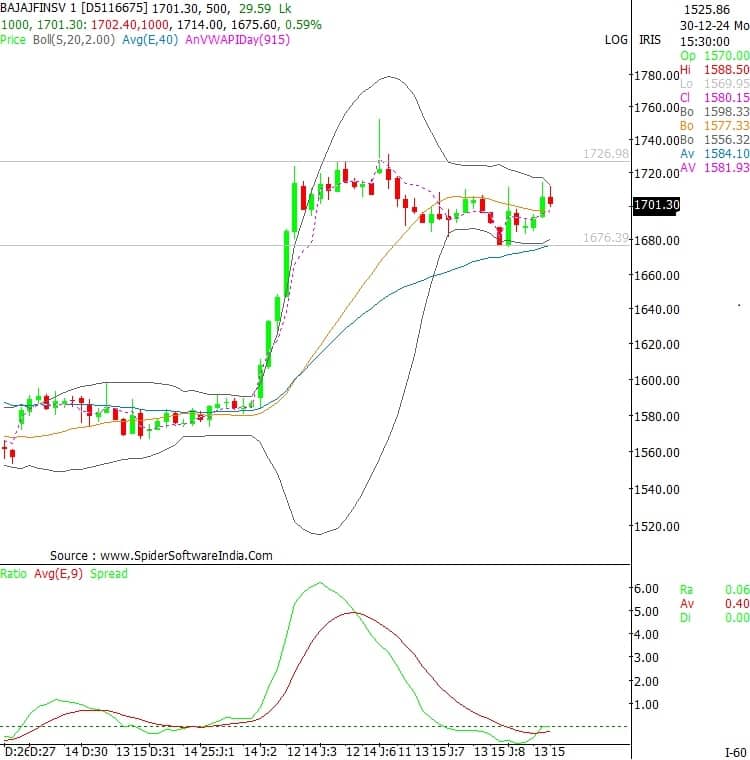Click the green Price legend label
Image resolution: width=750 pixels, height=760 pixels.
13,39
